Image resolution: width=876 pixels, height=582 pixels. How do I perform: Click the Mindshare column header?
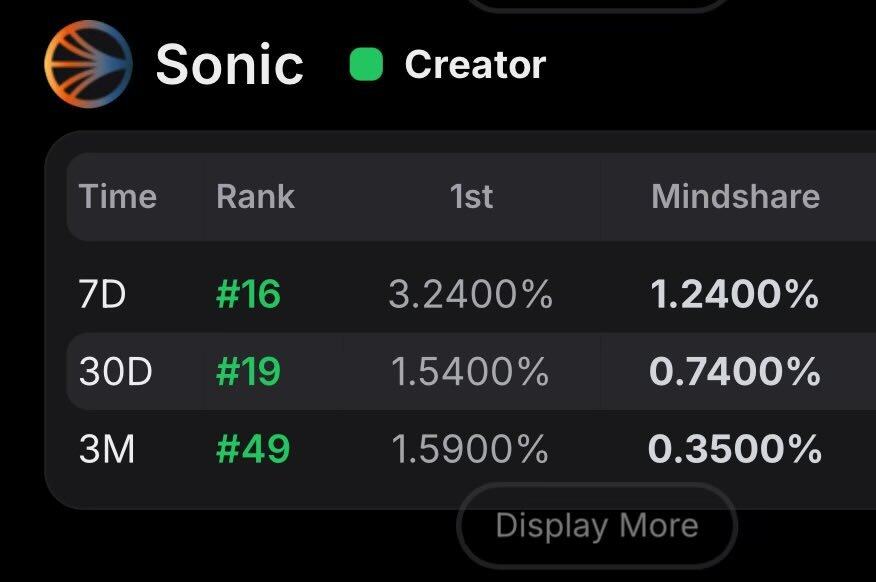[735, 196]
